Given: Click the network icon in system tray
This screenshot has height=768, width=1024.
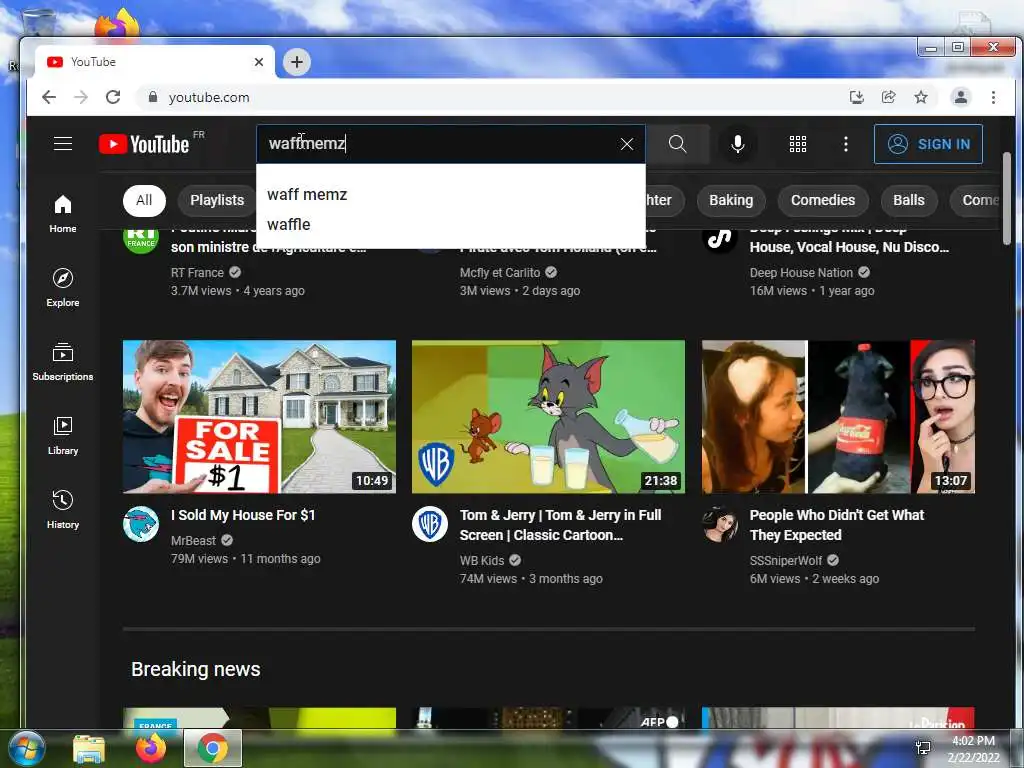Looking at the screenshot, I should (923, 748).
